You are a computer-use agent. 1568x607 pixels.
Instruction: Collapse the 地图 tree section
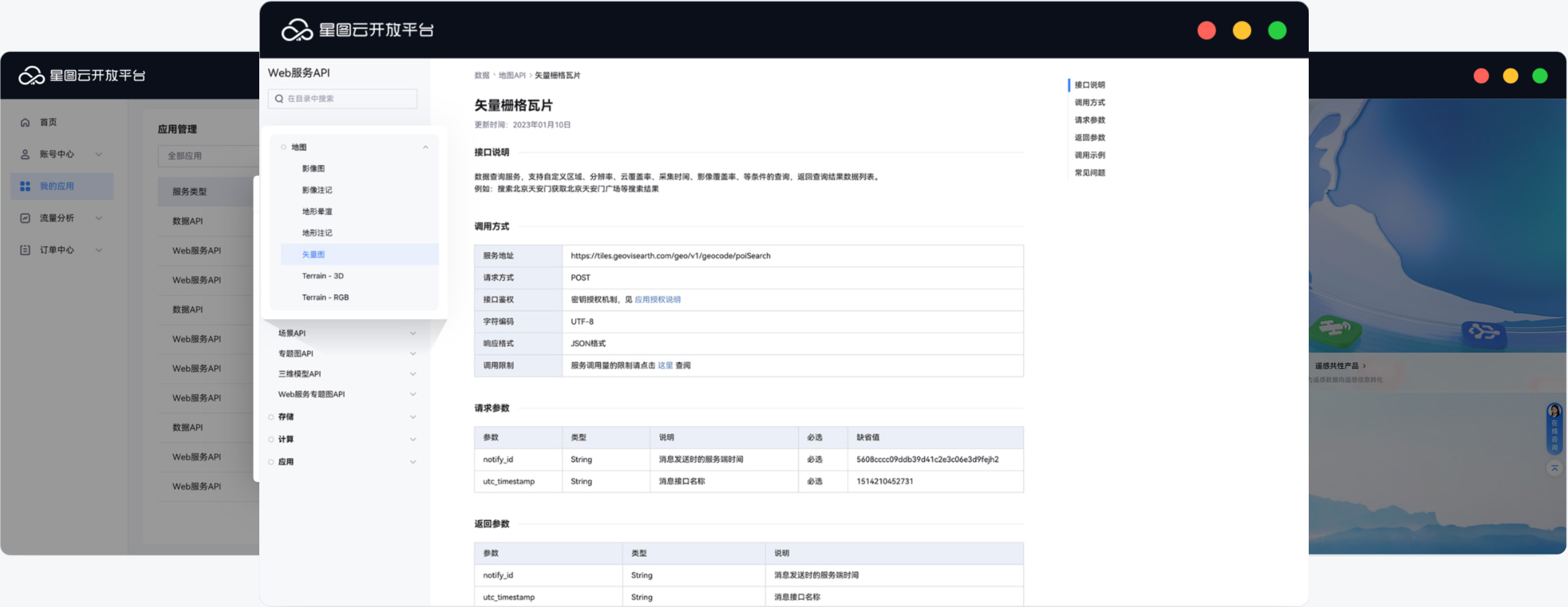click(426, 147)
